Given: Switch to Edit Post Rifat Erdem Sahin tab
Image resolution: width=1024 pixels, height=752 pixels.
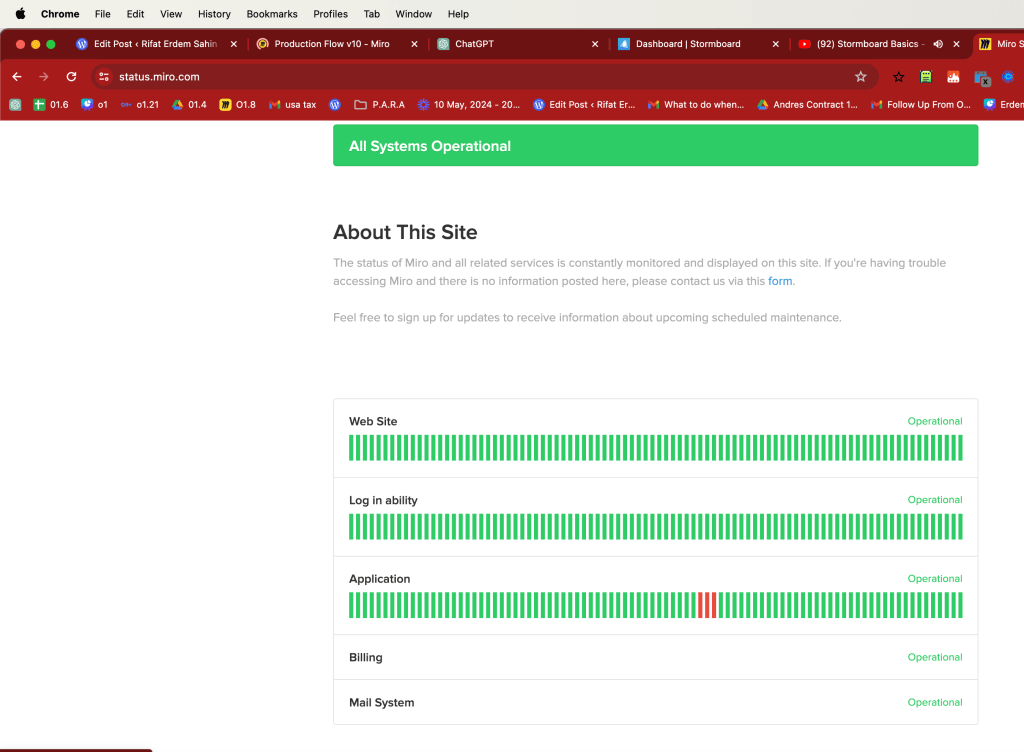Looking at the screenshot, I should click(x=155, y=44).
